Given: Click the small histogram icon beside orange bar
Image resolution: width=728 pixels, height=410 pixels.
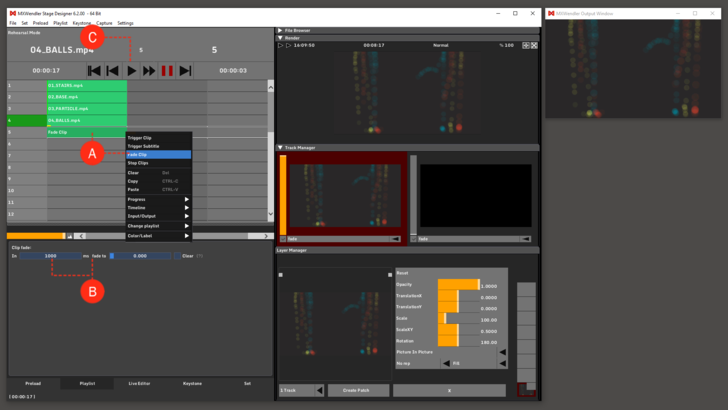Looking at the screenshot, I should (70, 236).
